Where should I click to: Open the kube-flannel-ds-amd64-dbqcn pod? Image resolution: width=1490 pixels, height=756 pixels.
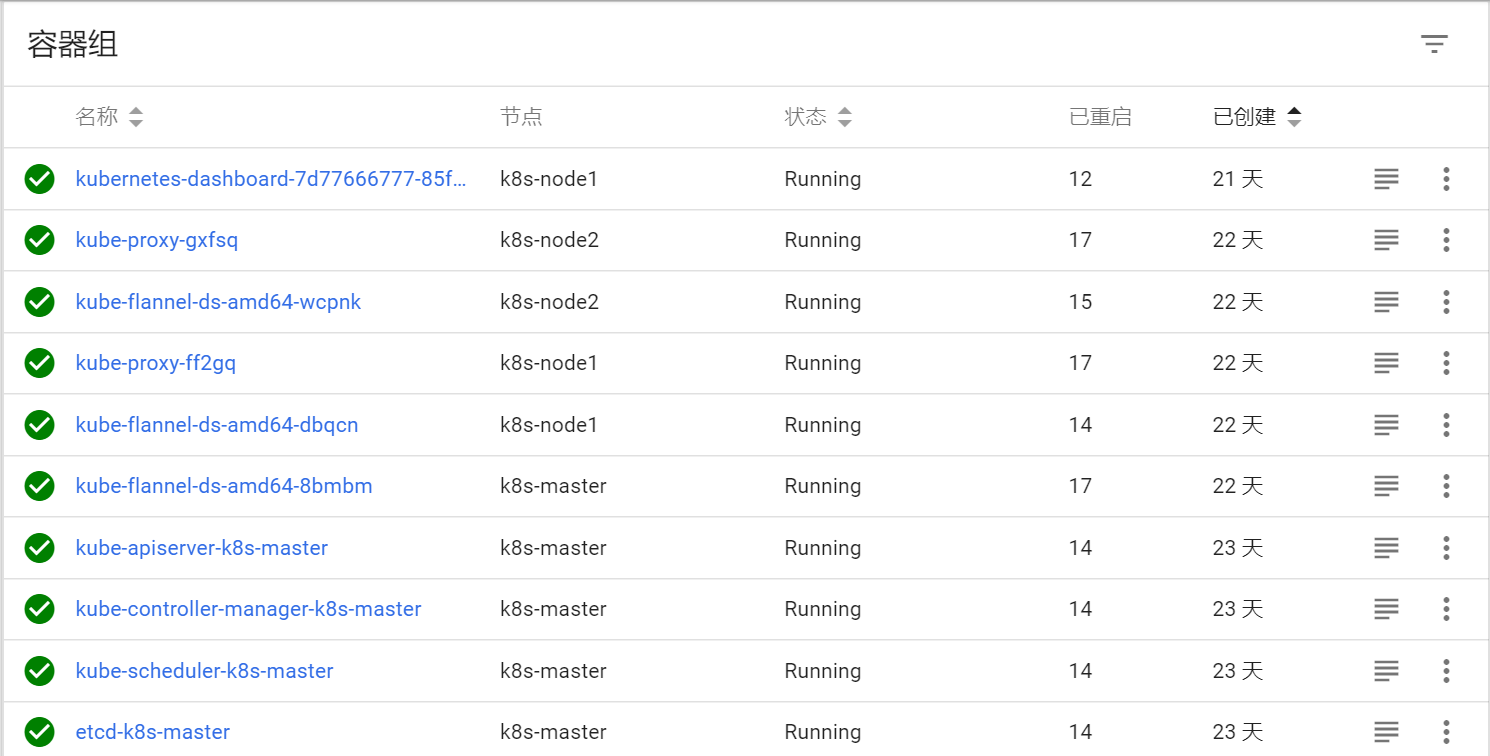(x=217, y=425)
